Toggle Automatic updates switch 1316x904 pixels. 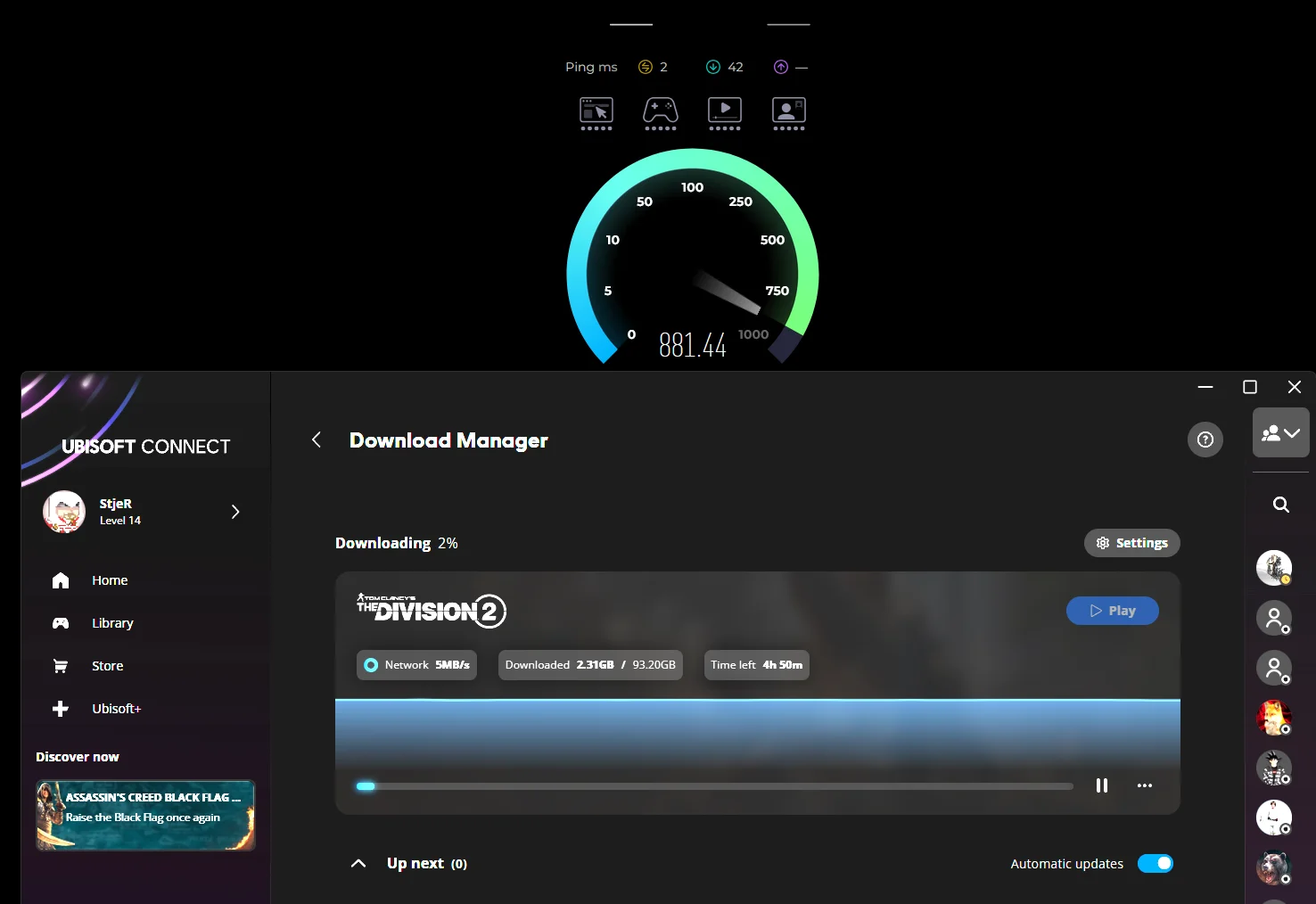click(x=1156, y=863)
